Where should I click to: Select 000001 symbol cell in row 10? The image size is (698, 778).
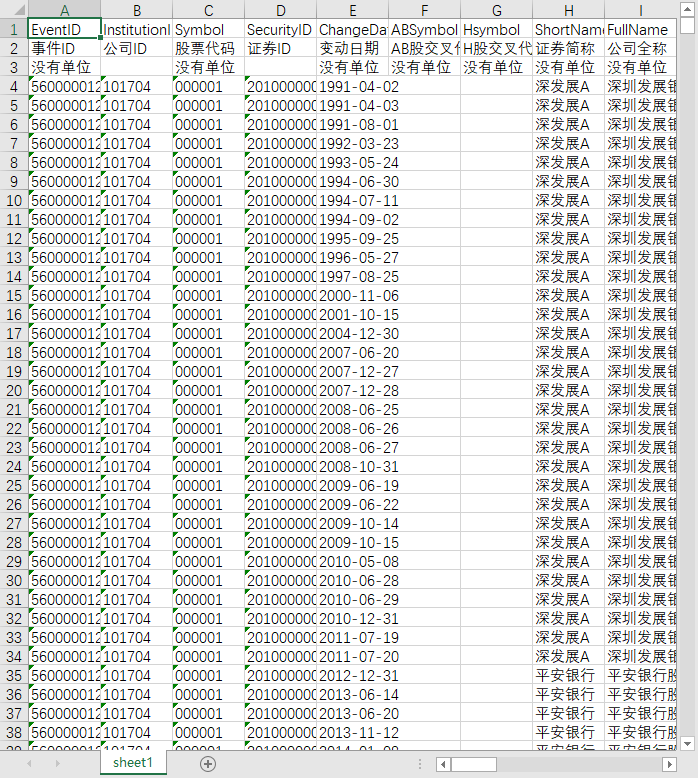coord(208,200)
